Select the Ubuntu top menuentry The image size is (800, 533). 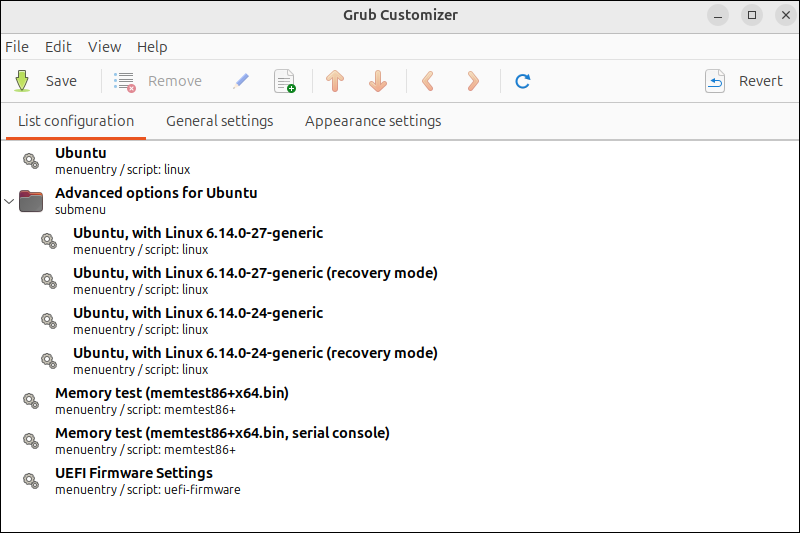[400, 161]
